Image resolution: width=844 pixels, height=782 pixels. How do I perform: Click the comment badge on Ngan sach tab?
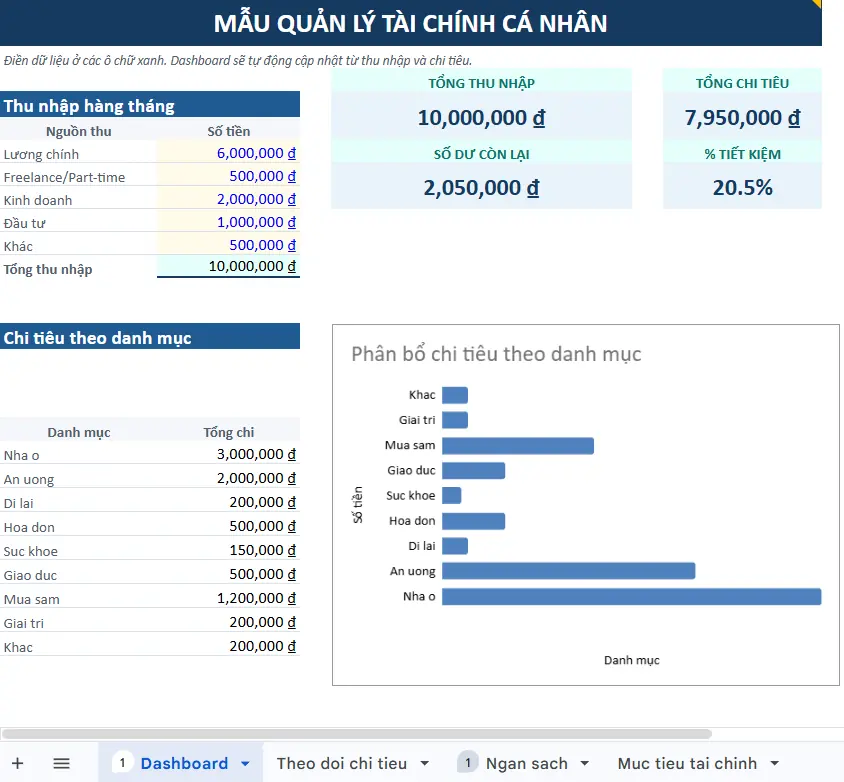point(467,763)
